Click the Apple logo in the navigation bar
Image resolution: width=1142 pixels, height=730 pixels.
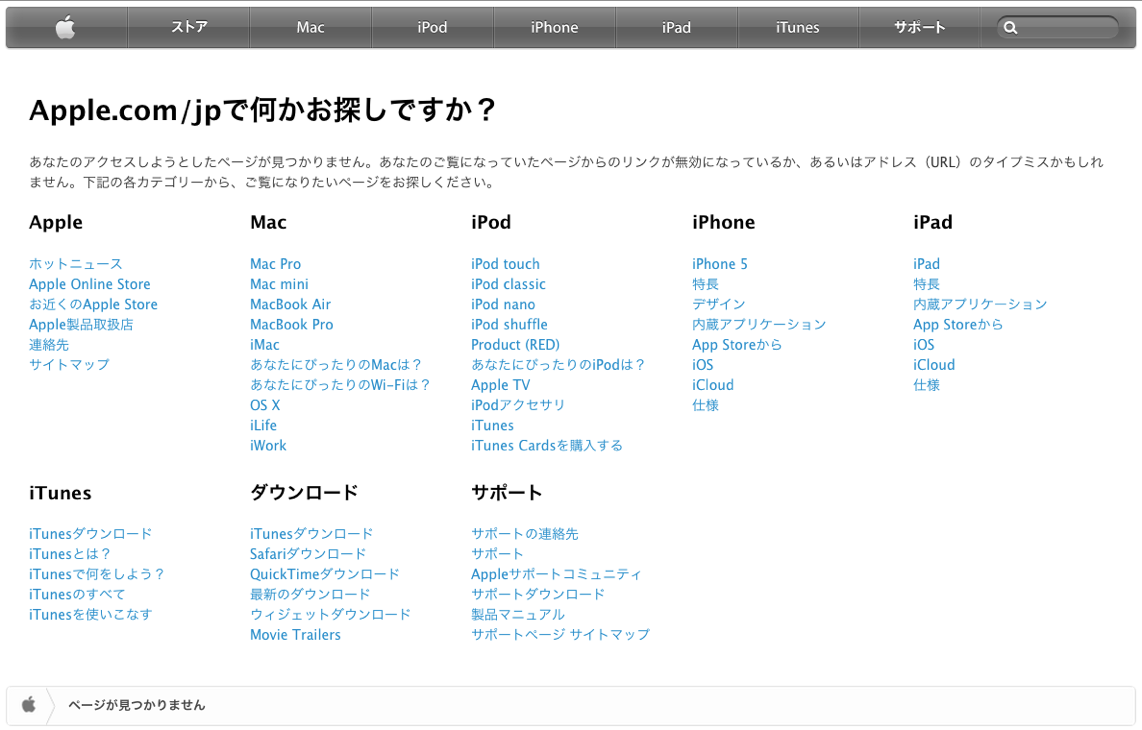click(66, 28)
